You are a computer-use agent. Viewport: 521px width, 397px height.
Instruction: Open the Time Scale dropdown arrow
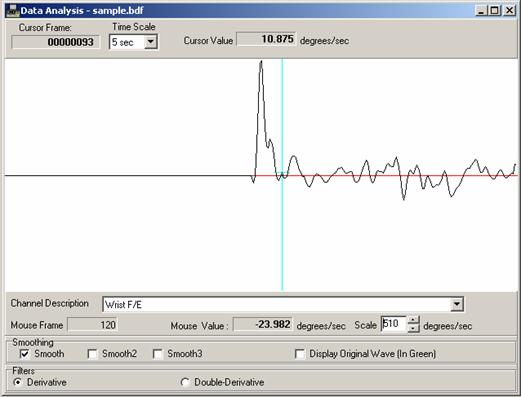coord(151,42)
